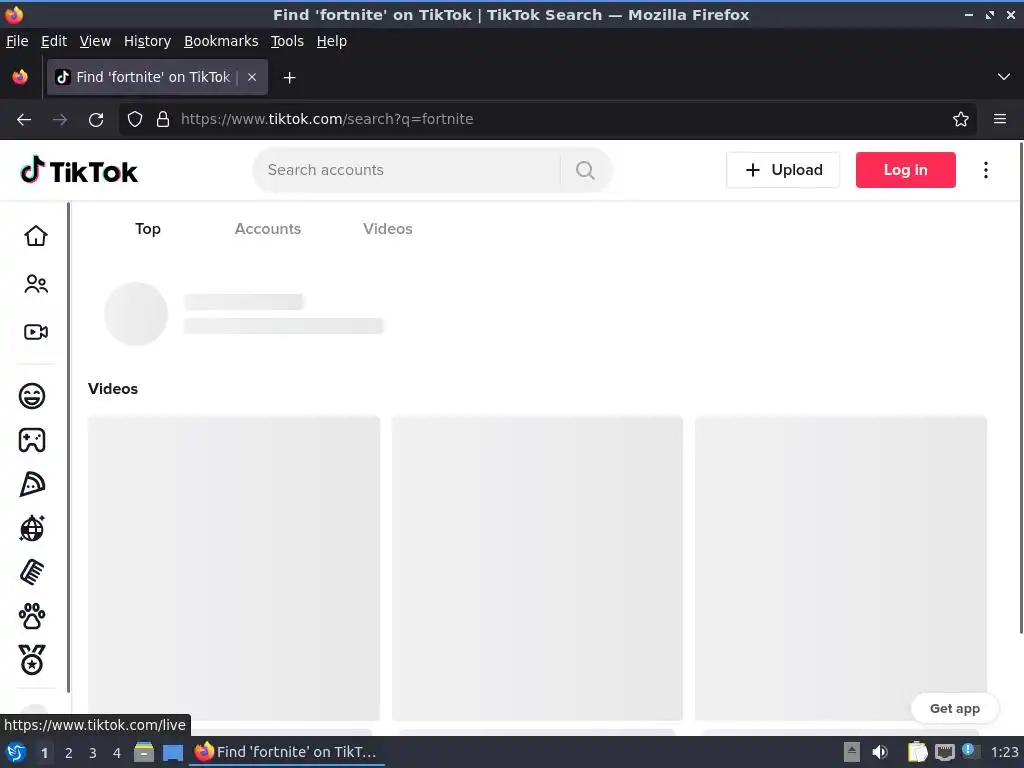1024x768 pixels.
Task: Select the Food pizza slice category icon
Action: 32,485
